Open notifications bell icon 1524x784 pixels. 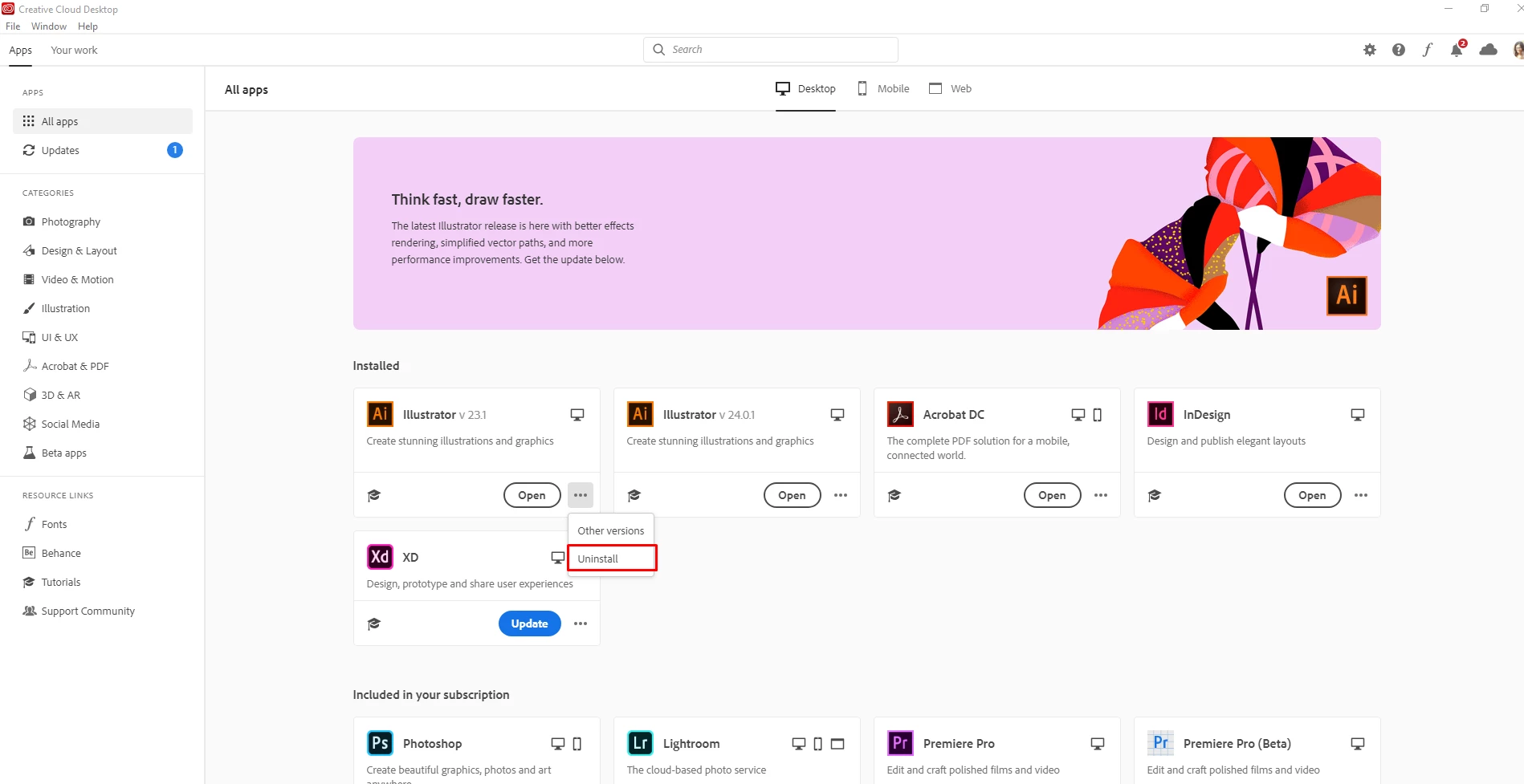click(x=1457, y=50)
